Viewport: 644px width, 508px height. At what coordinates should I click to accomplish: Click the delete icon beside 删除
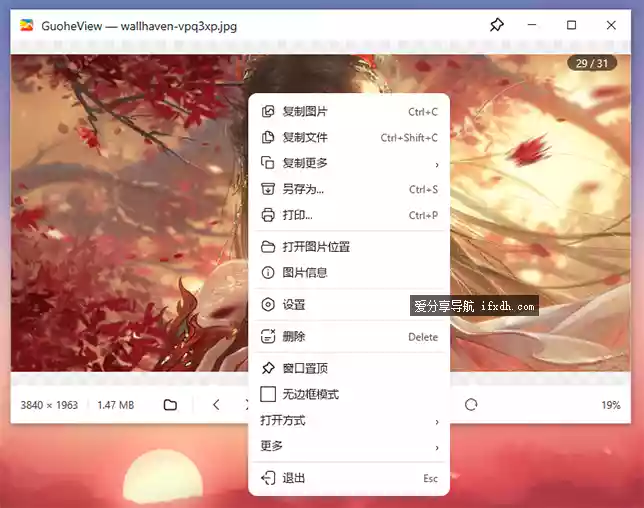pyautogui.click(x=268, y=336)
